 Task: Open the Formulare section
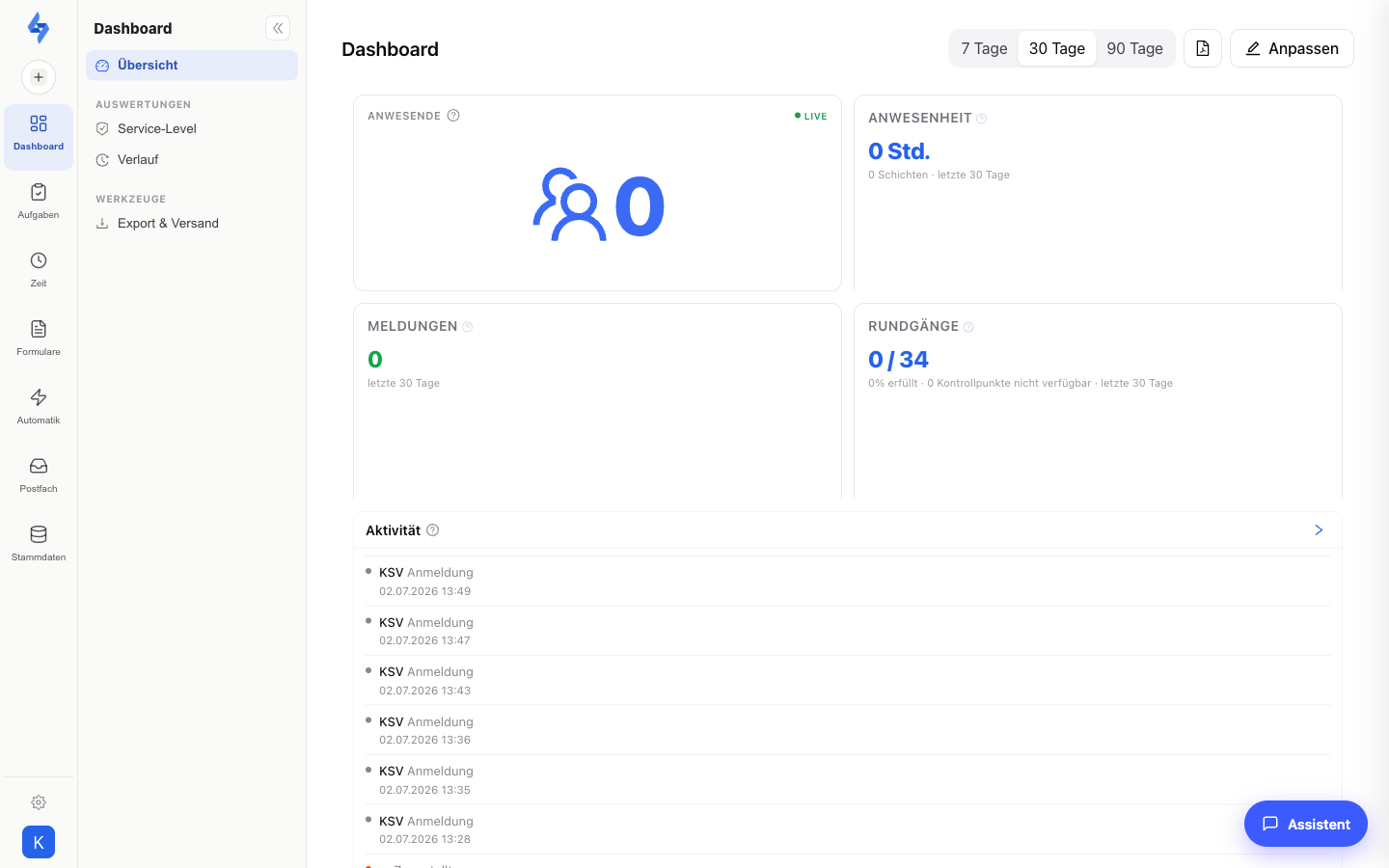39,339
